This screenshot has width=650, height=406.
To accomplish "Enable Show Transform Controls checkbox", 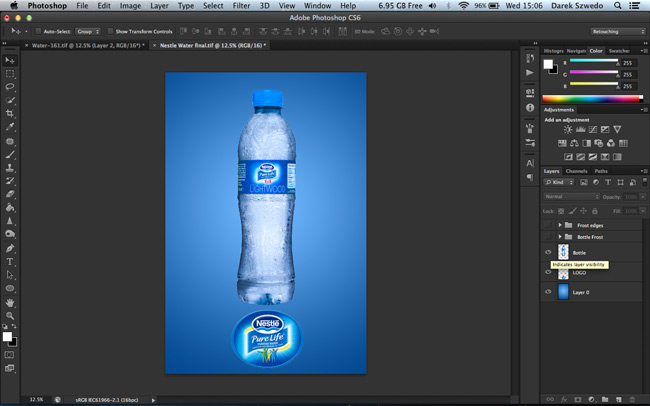I will [x=110, y=31].
